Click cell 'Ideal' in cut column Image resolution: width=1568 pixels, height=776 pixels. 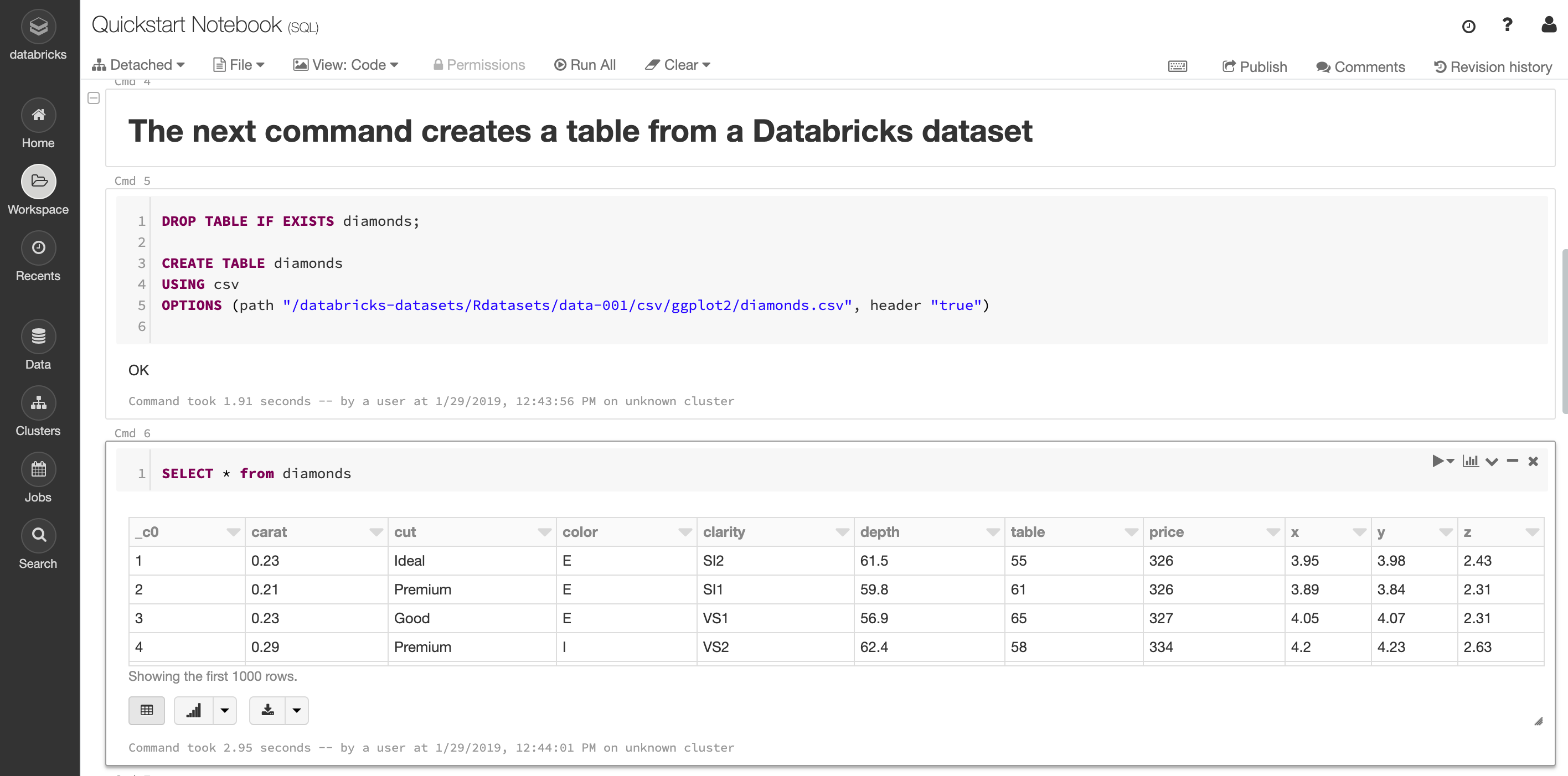(x=472, y=561)
